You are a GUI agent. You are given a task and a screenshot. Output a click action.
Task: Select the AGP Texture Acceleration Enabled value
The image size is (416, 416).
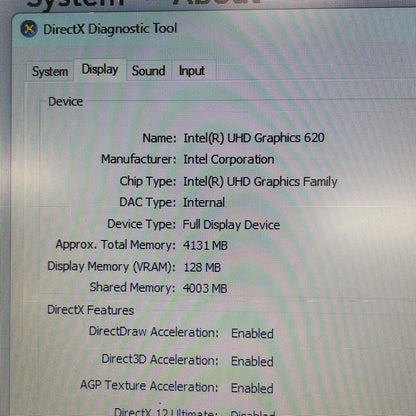pos(252,388)
